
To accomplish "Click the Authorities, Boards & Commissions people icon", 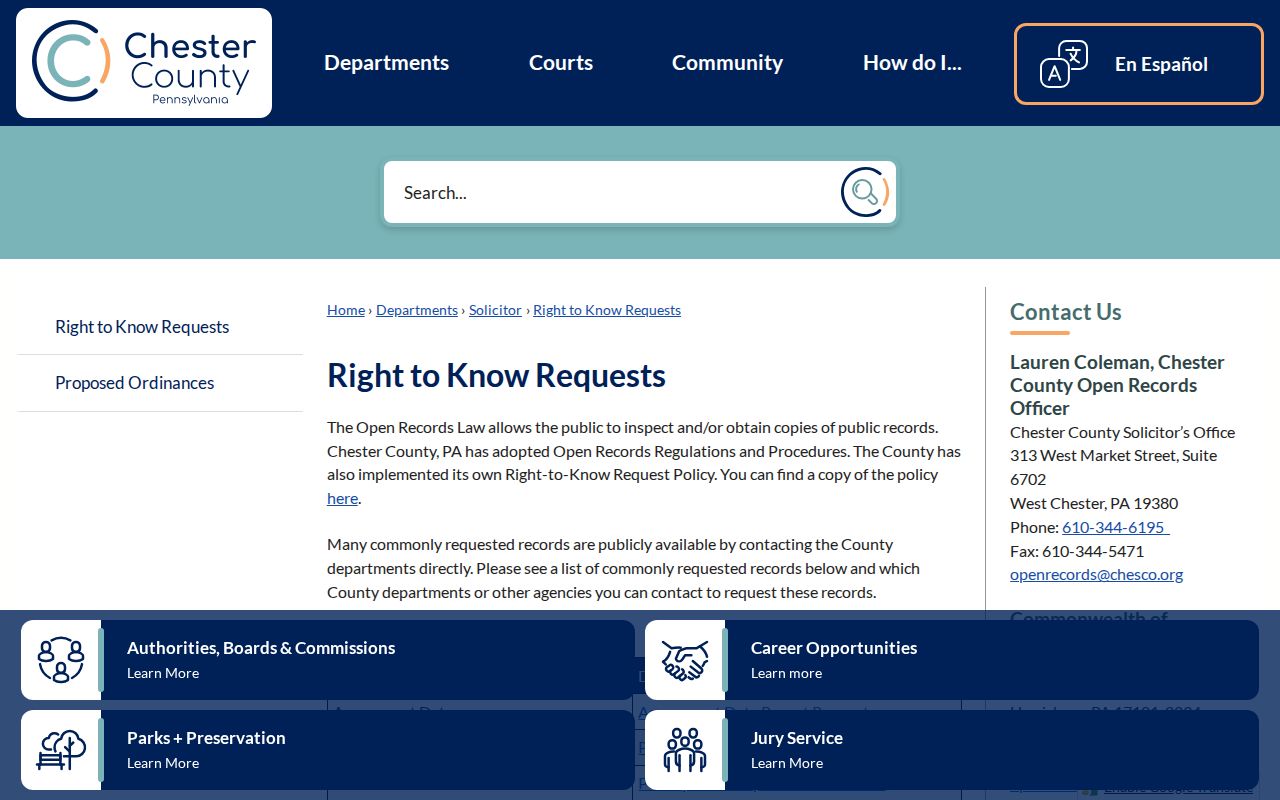I will click(x=61, y=660).
